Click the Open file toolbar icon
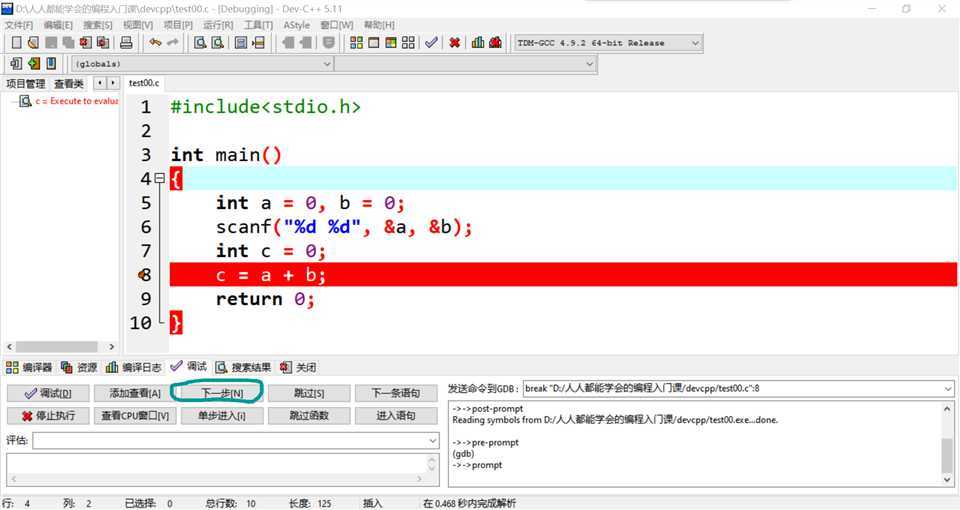960x510 pixels. coord(34,42)
